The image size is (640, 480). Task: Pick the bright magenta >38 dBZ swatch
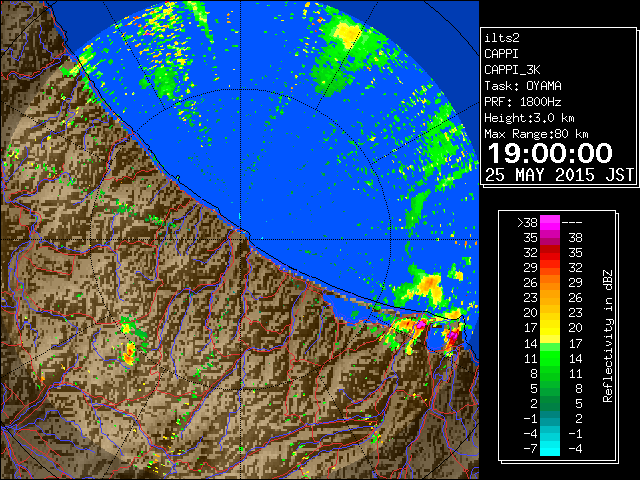[x=550, y=223]
